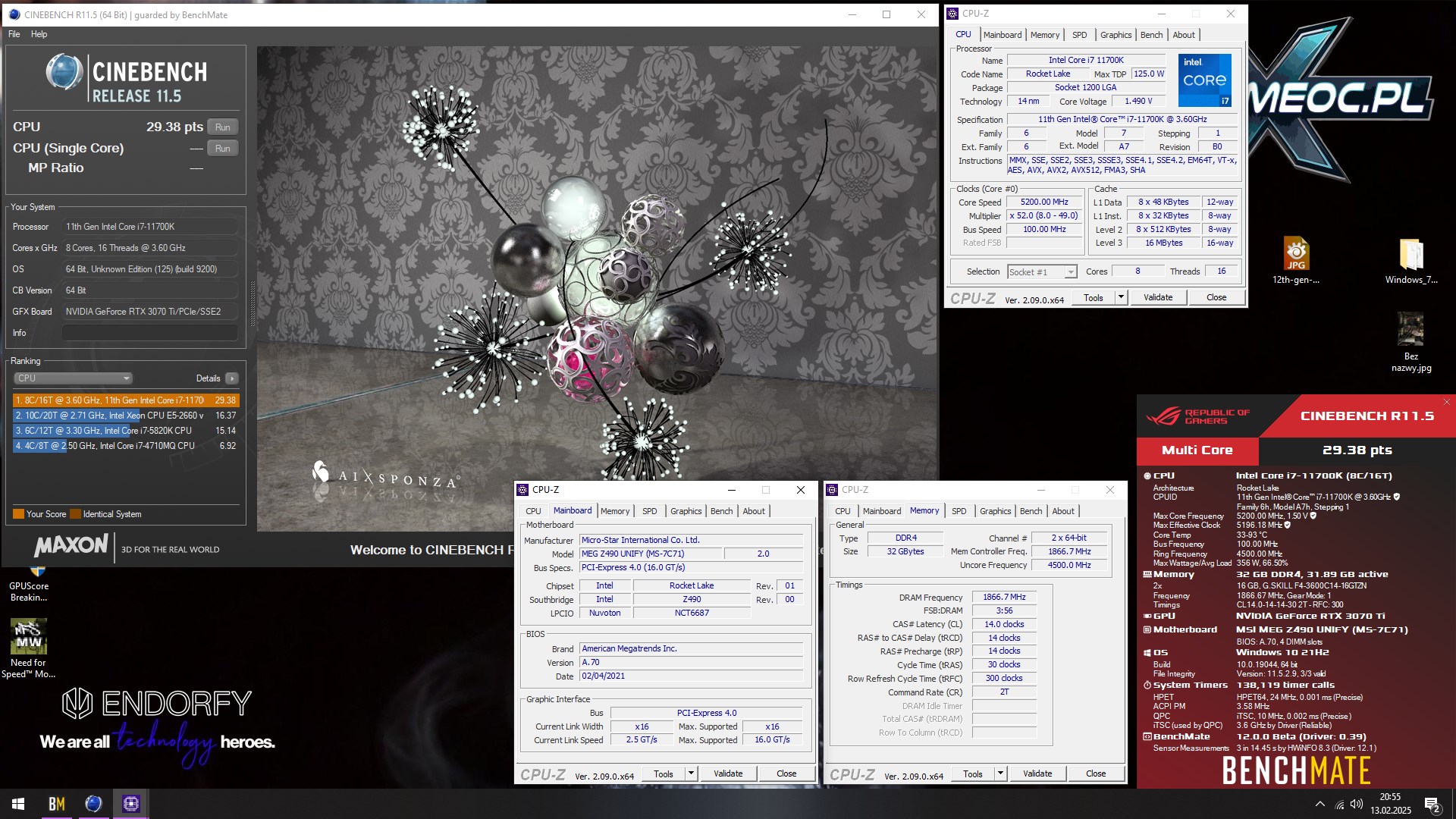The height and width of the screenshot is (819, 1456).
Task: Switch to Mainboard tab in top CPU-Z window
Action: [x=1002, y=35]
